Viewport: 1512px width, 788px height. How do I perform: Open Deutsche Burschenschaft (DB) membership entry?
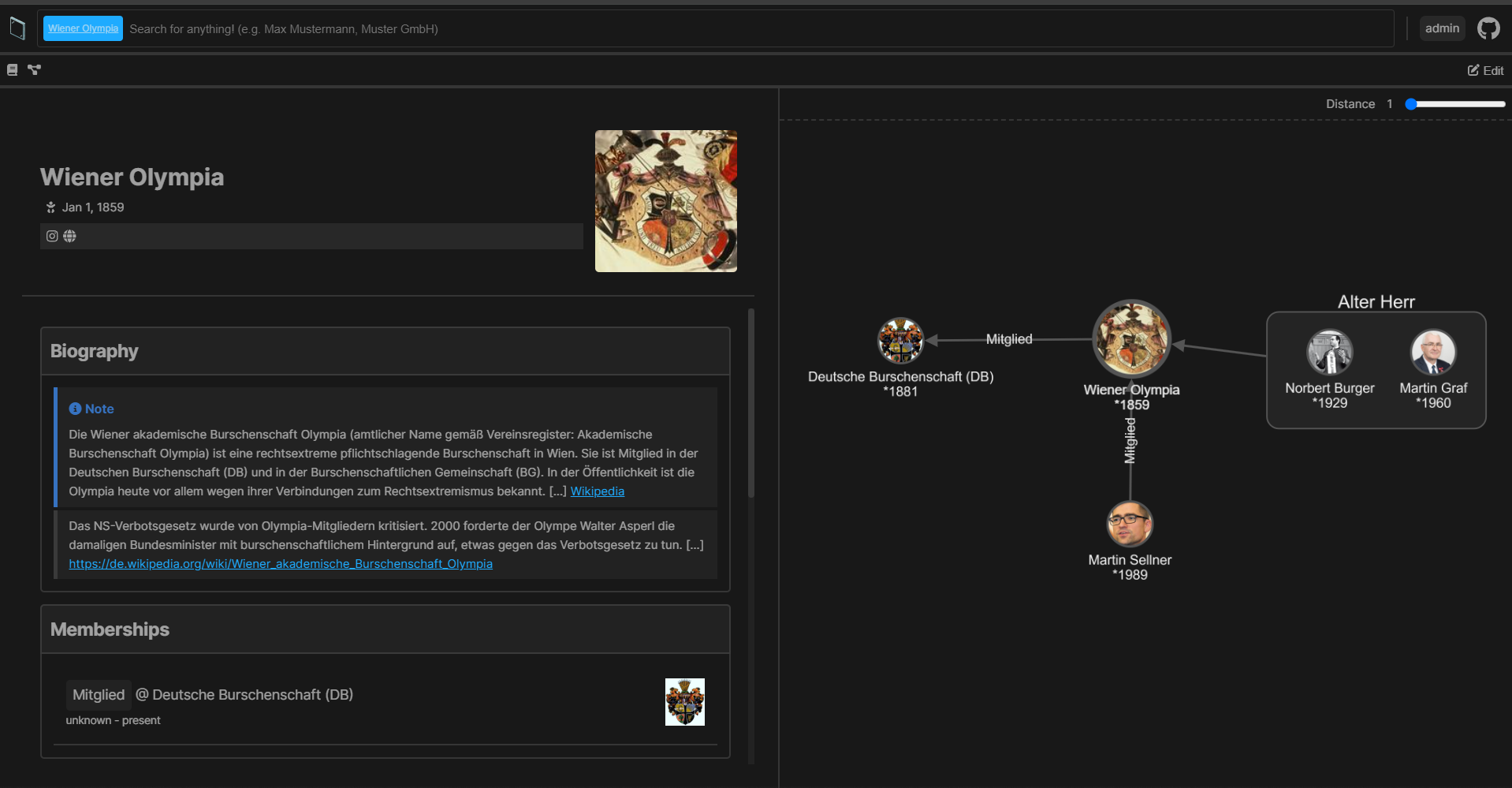(x=252, y=695)
